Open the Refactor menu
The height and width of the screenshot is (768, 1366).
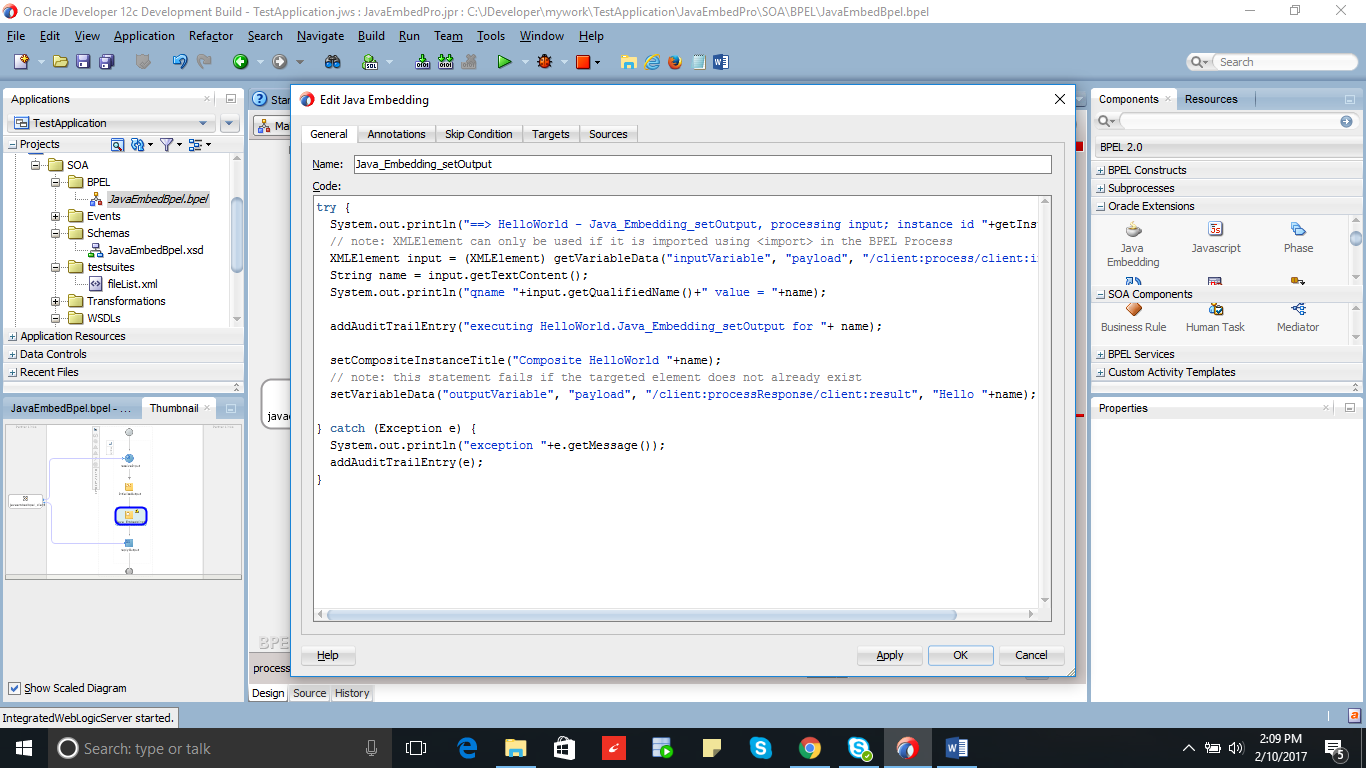point(210,36)
